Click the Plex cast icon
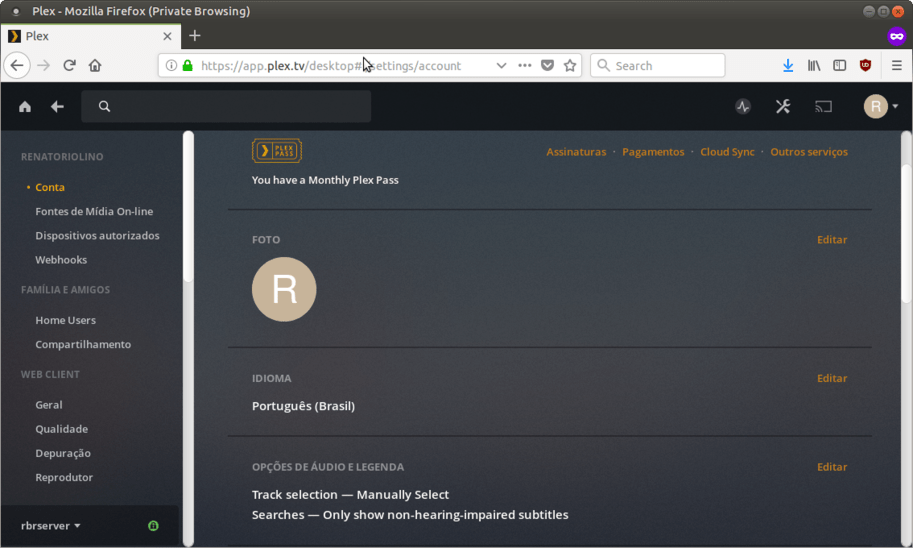The height and width of the screenshot is (548, 913). coord(823,107)
